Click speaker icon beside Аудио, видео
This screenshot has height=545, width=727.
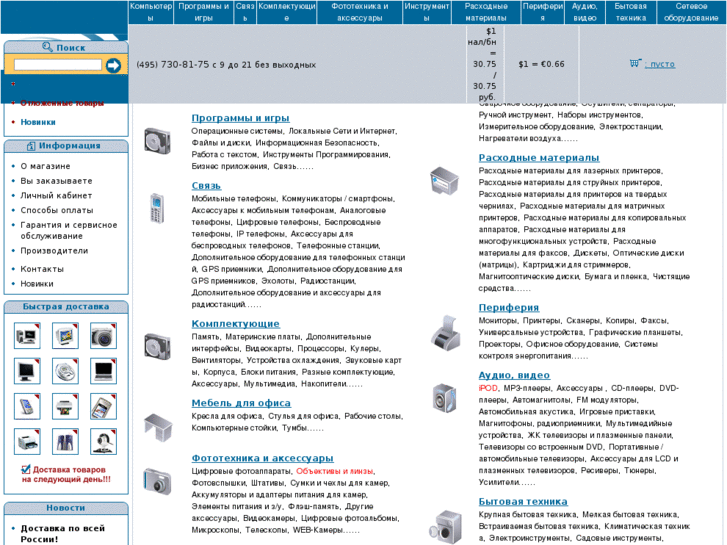point(445,398)
